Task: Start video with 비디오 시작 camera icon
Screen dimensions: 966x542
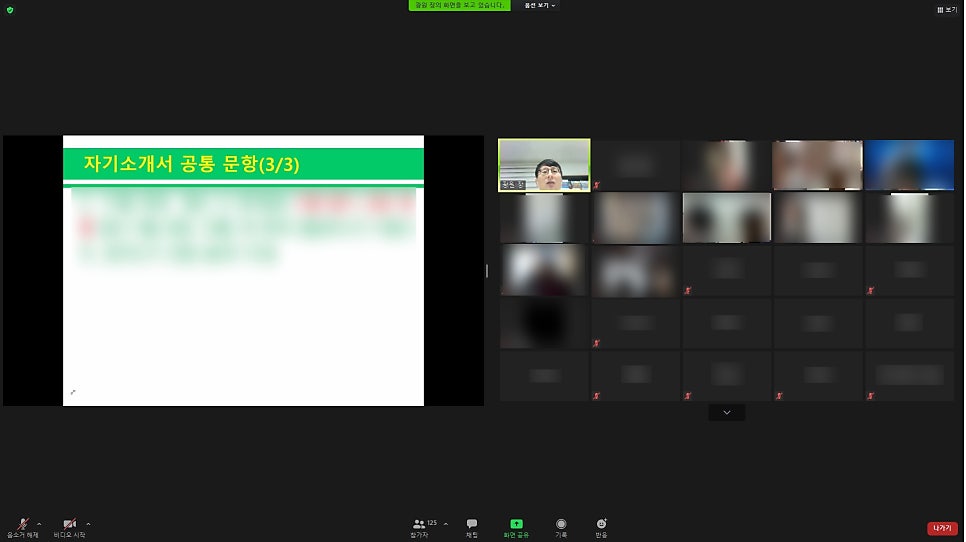Action: (x=70, y=528)
